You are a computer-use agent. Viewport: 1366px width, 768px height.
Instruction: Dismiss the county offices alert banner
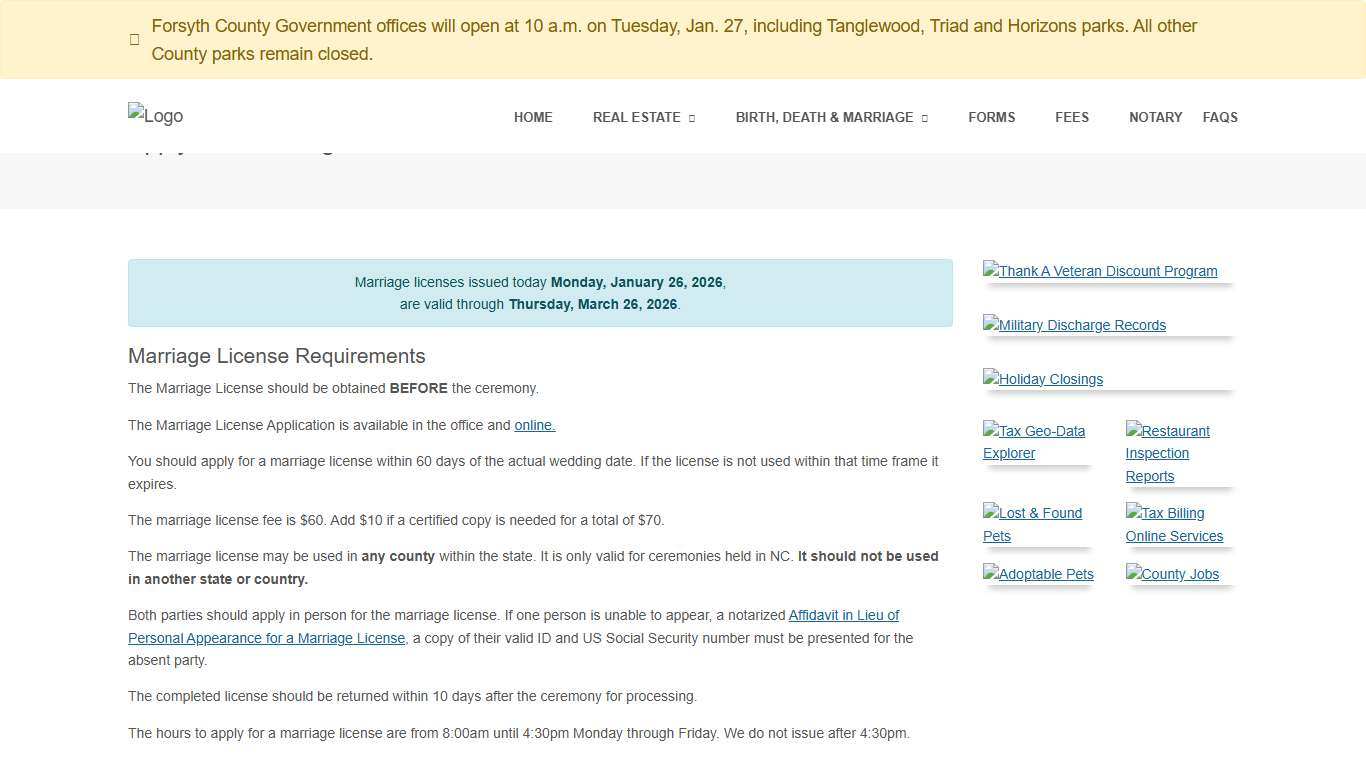(135, 39)
